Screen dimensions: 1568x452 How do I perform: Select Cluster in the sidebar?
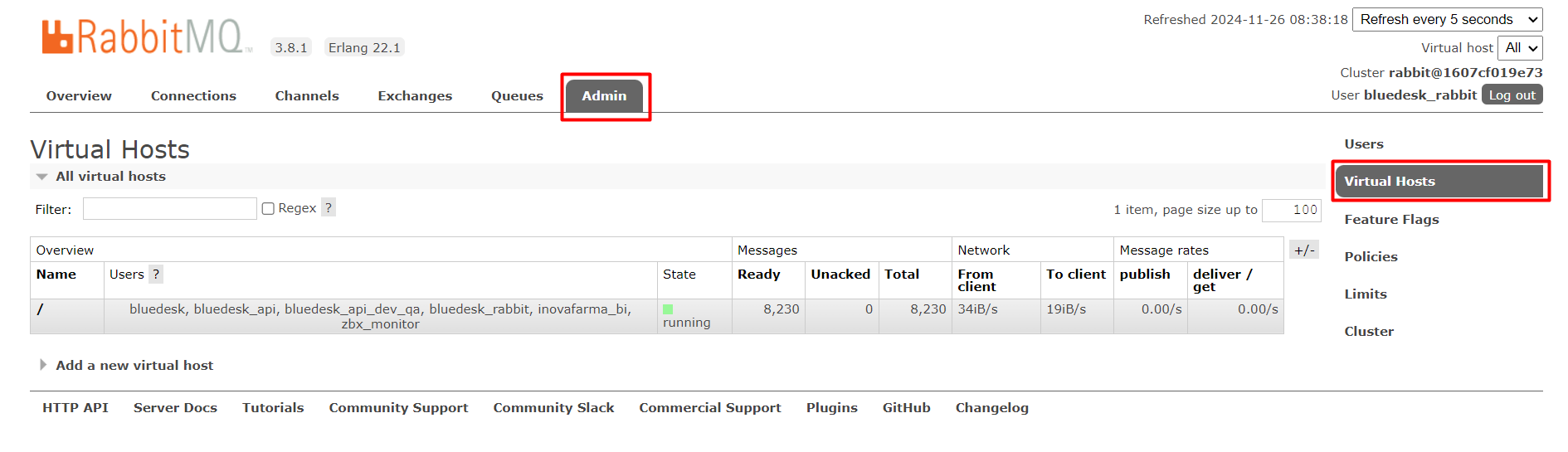(1369, 331)
